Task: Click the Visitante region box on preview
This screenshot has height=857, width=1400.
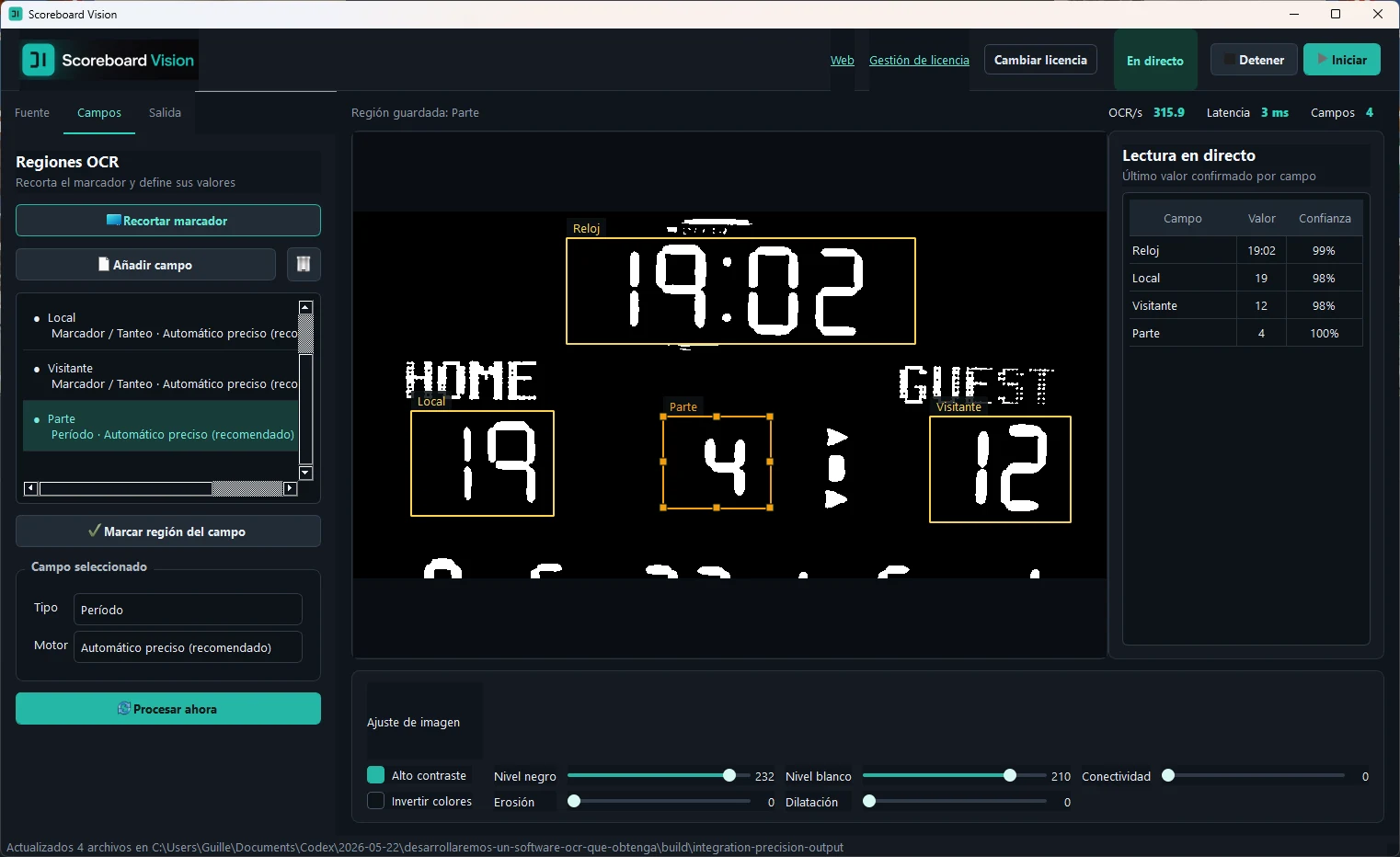Action: click(1000, 469)
